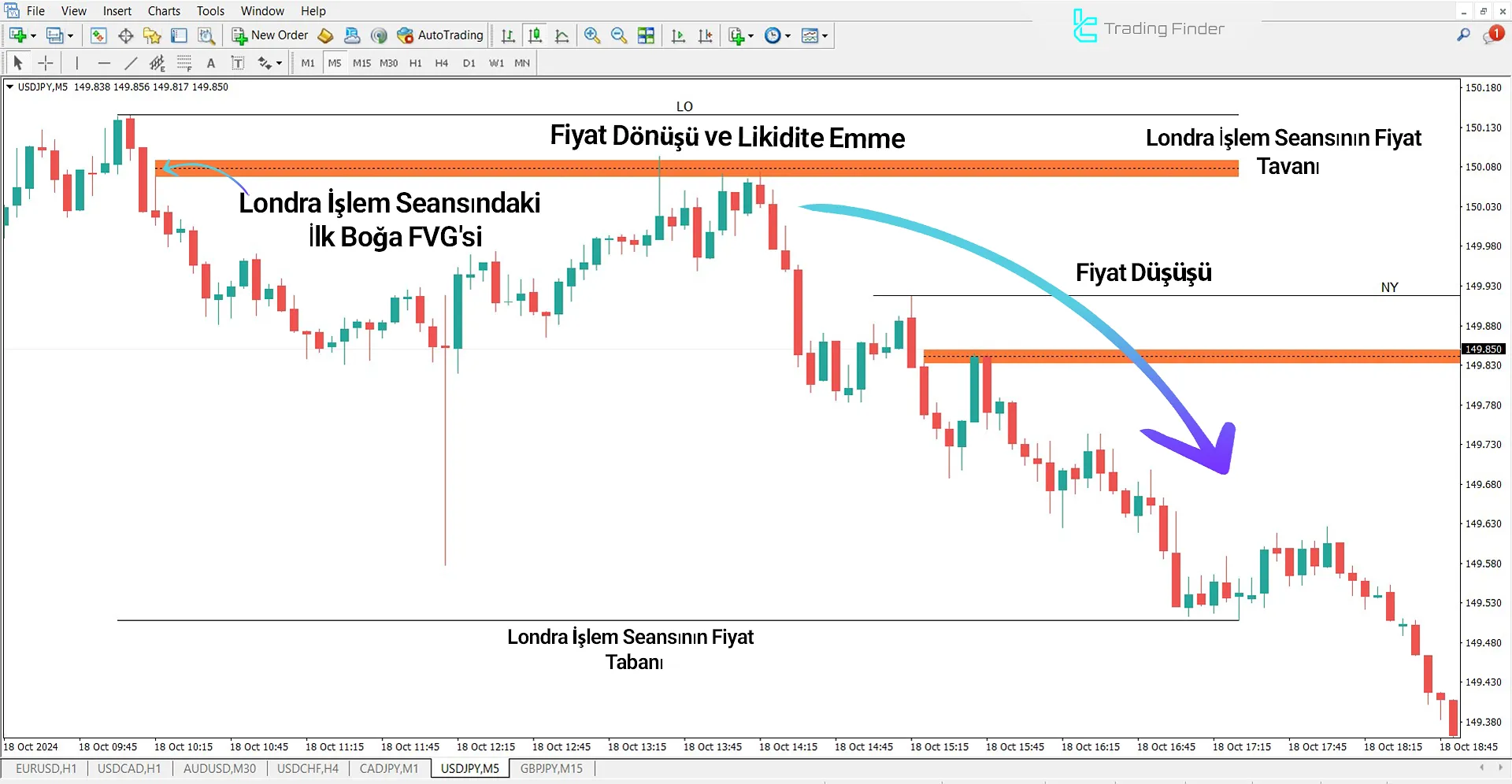
Task: Insert a text annotation on the chart
Action: (210, 62)
